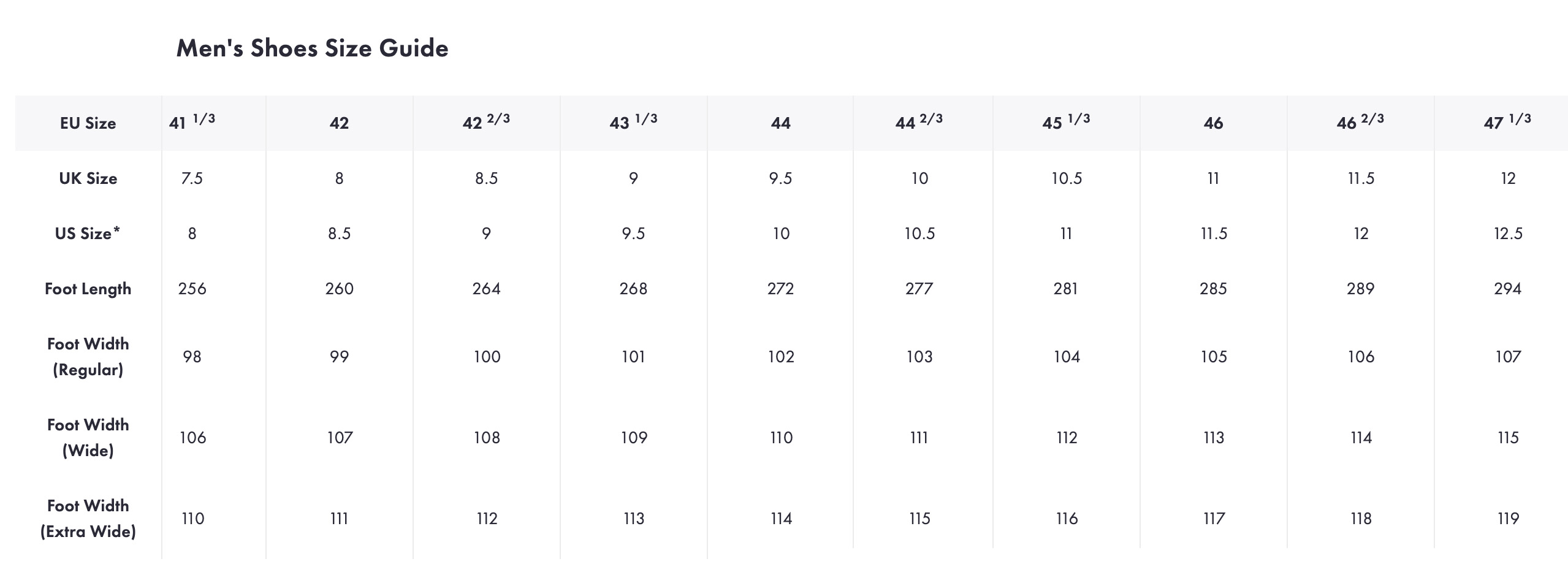Select regular foot width 98 cell
Screen dimensions: 1568x564
click(192, 357)
